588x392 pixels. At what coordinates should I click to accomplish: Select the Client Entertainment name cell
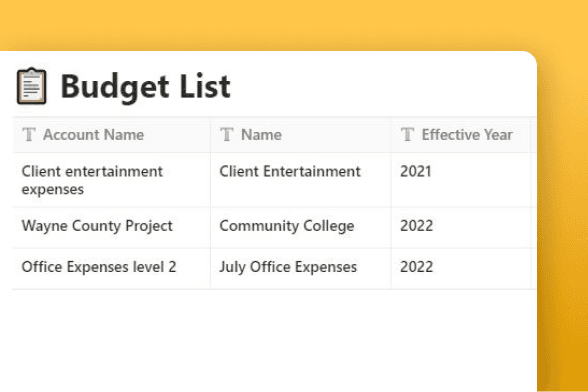click(301, 180)
